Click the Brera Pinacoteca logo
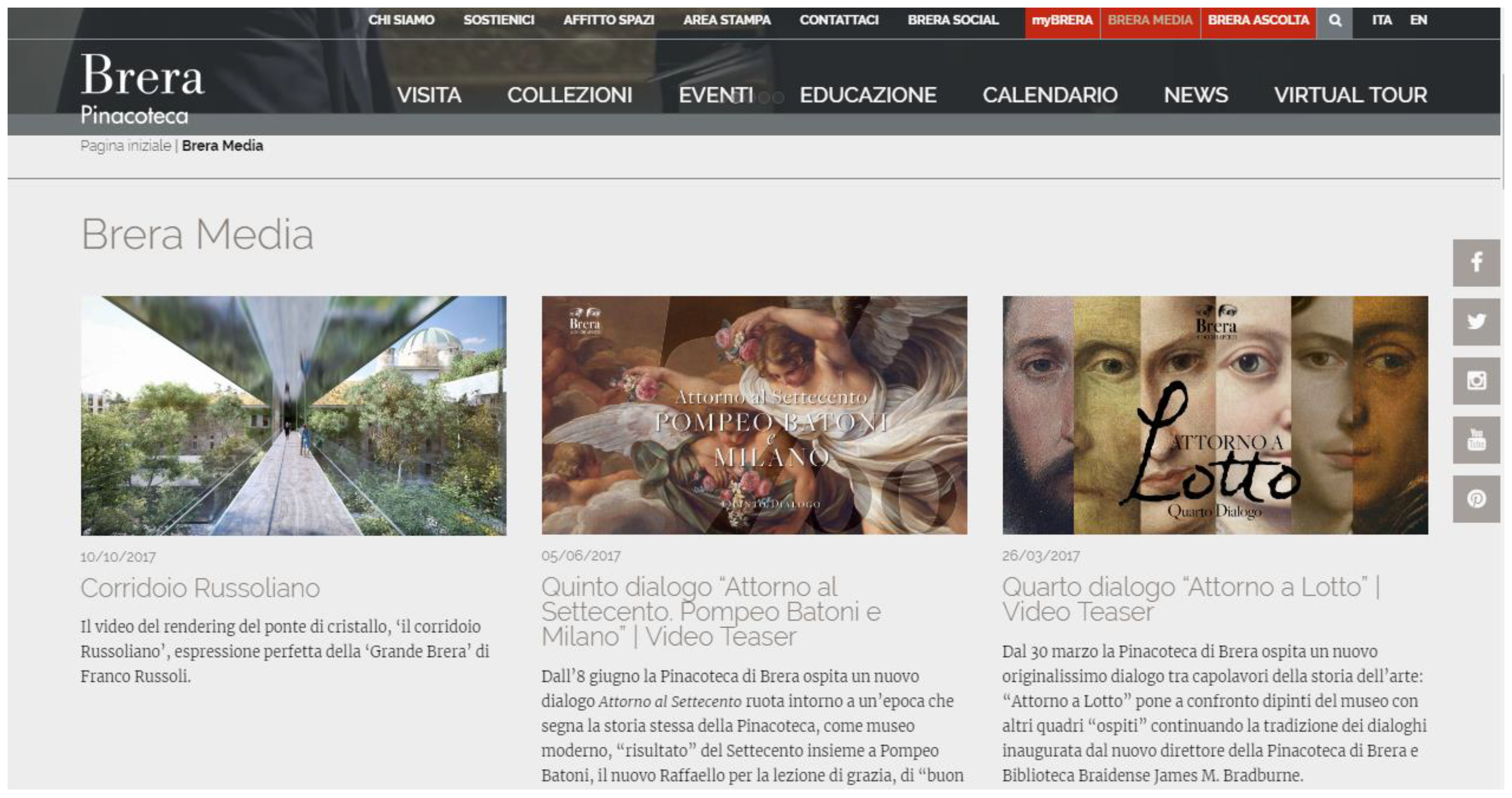 [142, 89]
